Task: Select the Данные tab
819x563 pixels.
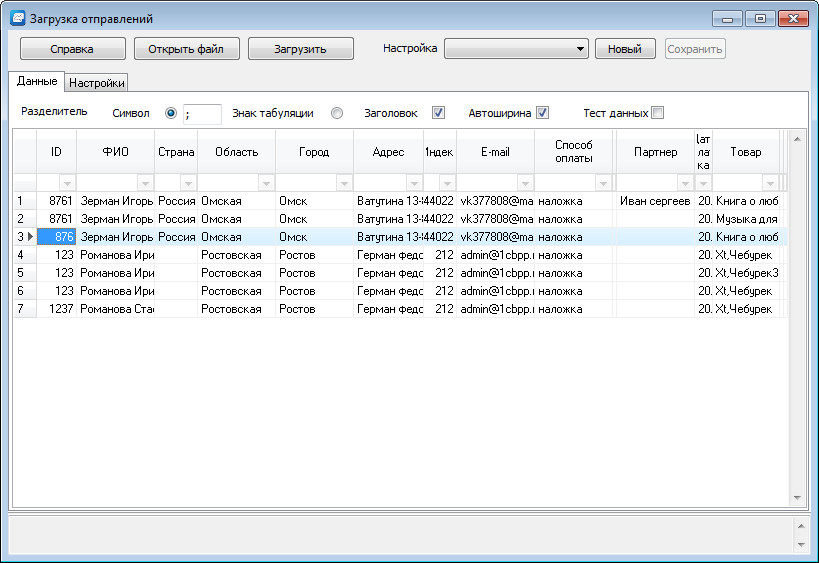Action: coord(37,81)
